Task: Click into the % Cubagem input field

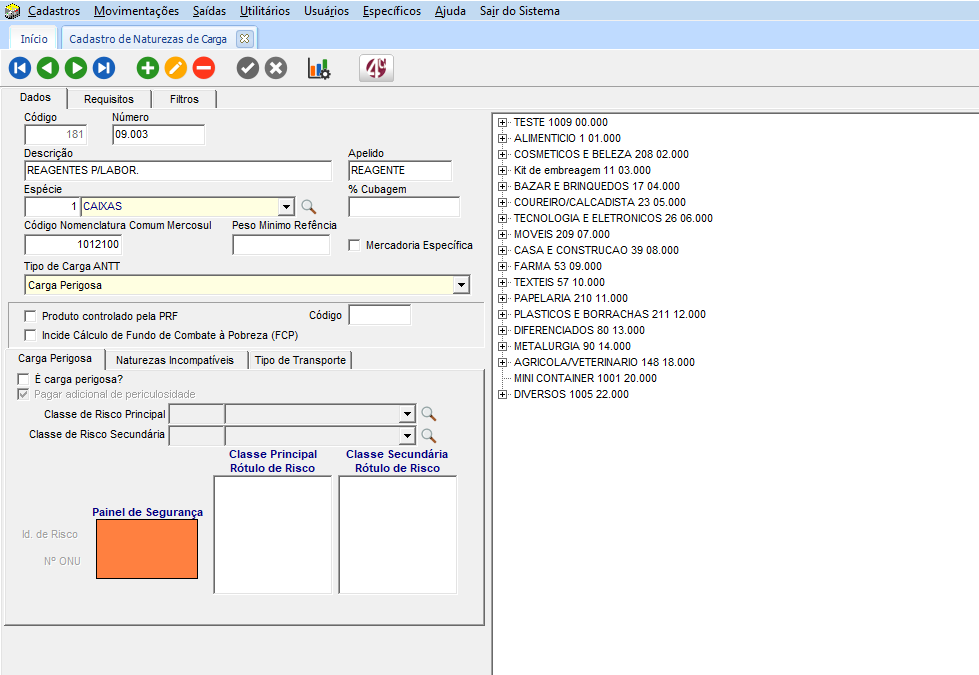Action: [404, 207]
